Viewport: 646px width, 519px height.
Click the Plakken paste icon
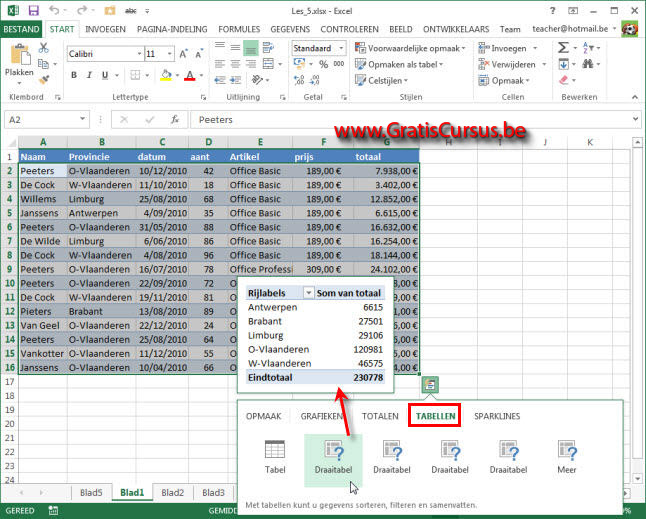pos(19,54)
